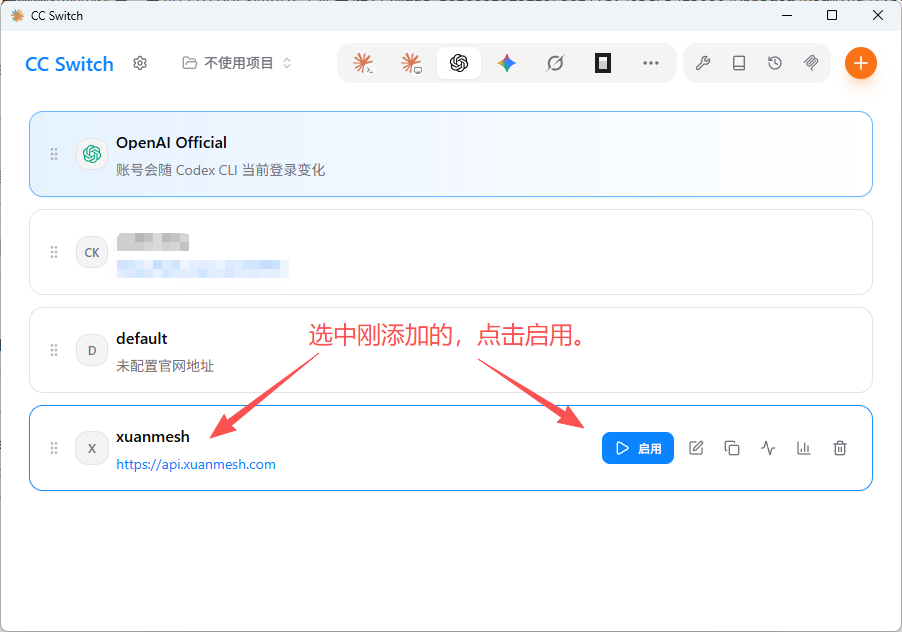
Task: Add a new provider with orange plus button
Action: point(861,63)
